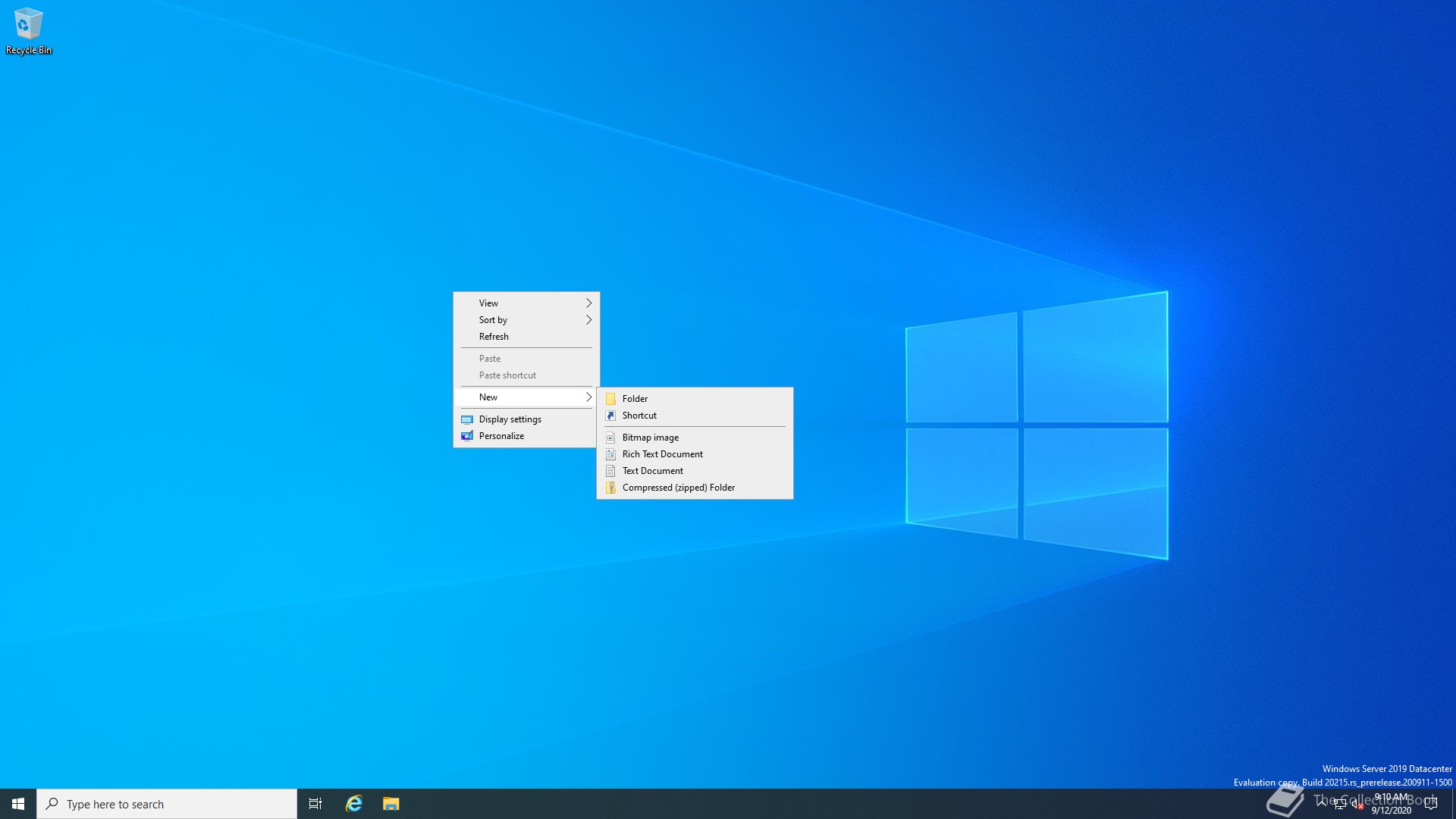This screenshot has height=819, width=1456.
Task: Expand the Sort by submenu
Action: pos(526,320)
